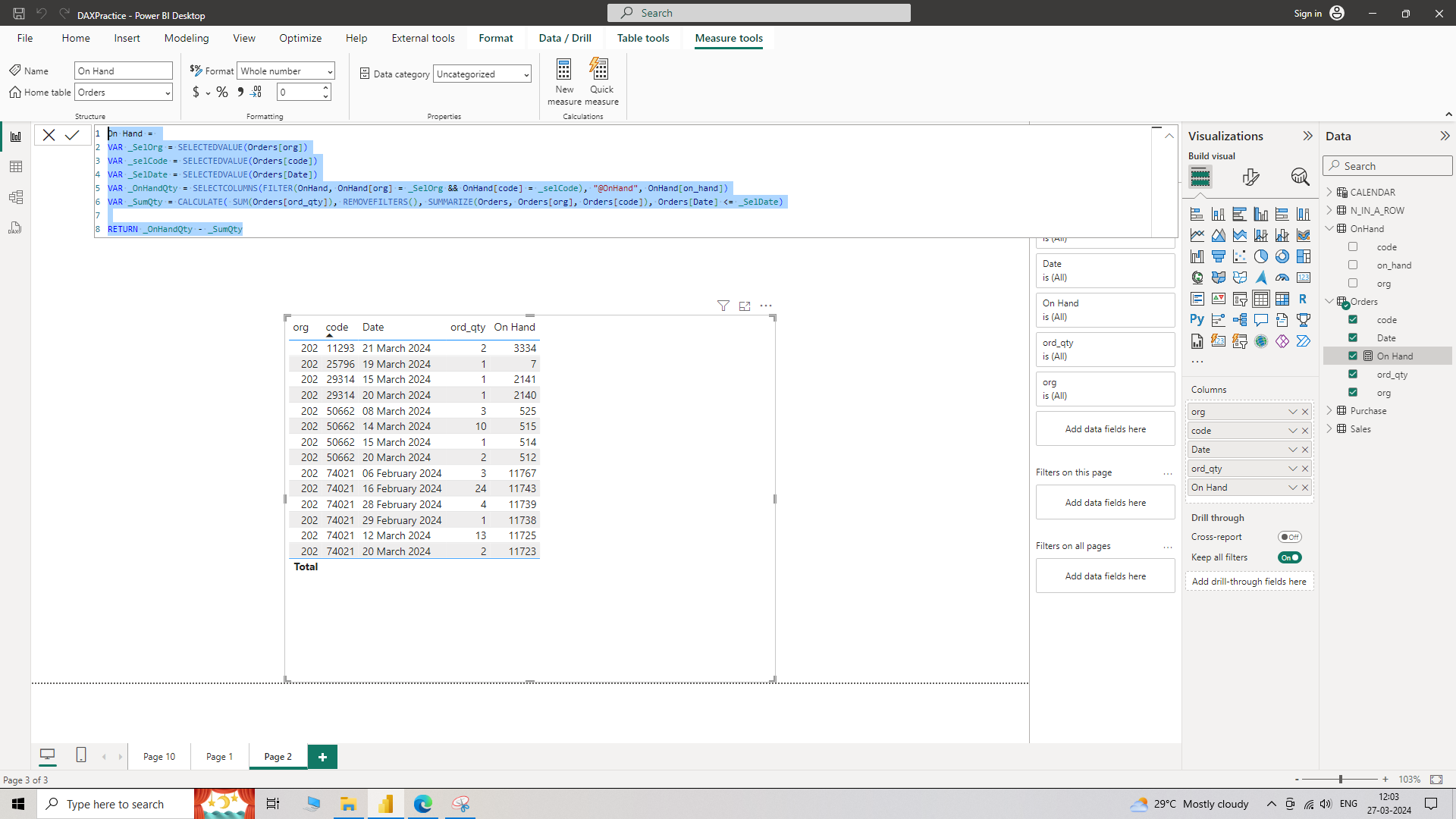Viewport: 1456px width, 819px height.
Task: Uncheck the Orders code field
Action: [x=1353, y=319]
